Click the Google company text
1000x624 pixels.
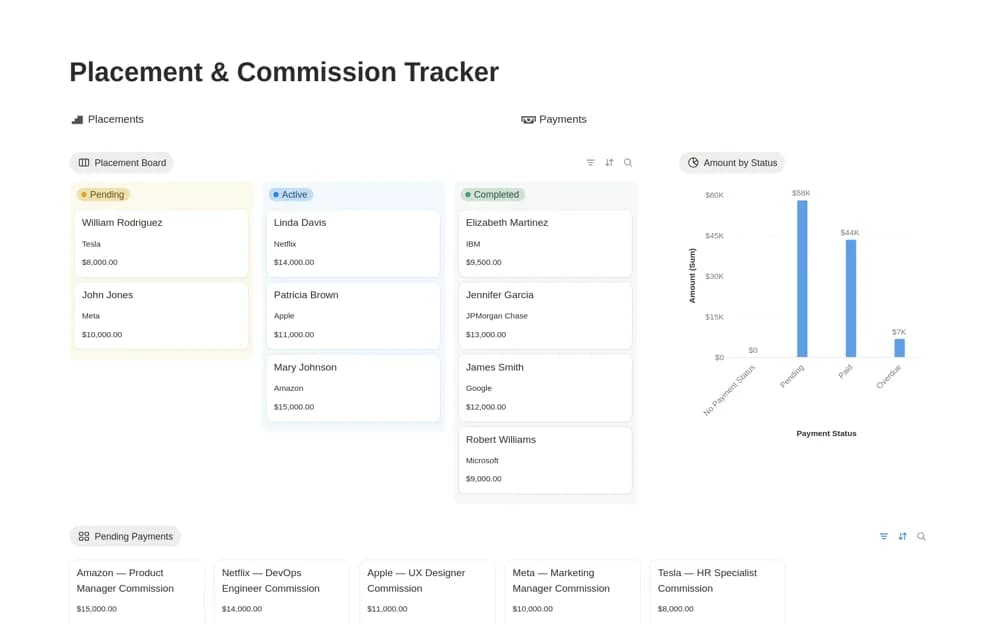pyautogui.click(x=478, y=388)
